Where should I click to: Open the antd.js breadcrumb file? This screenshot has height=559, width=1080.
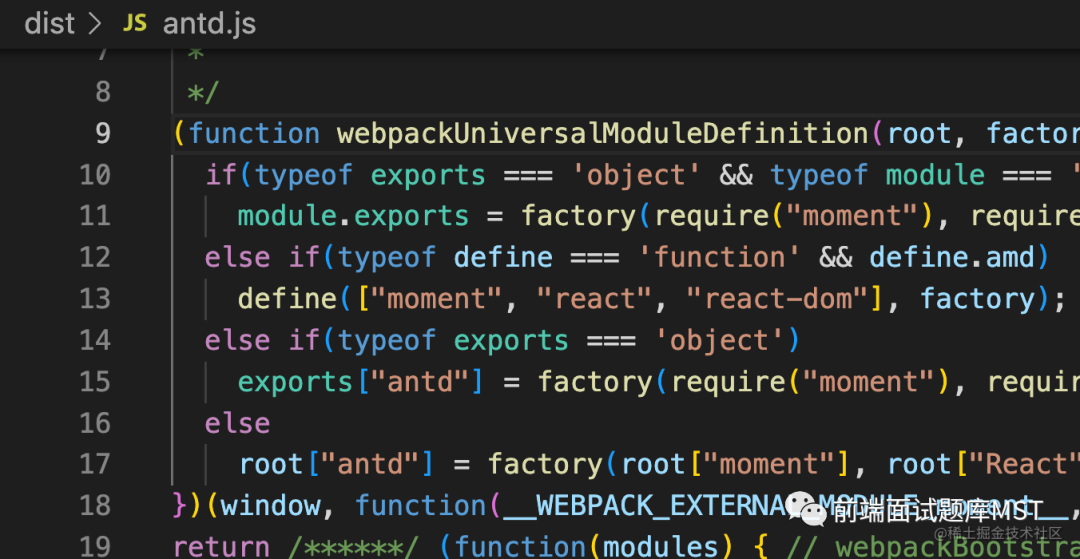(209, 25)
